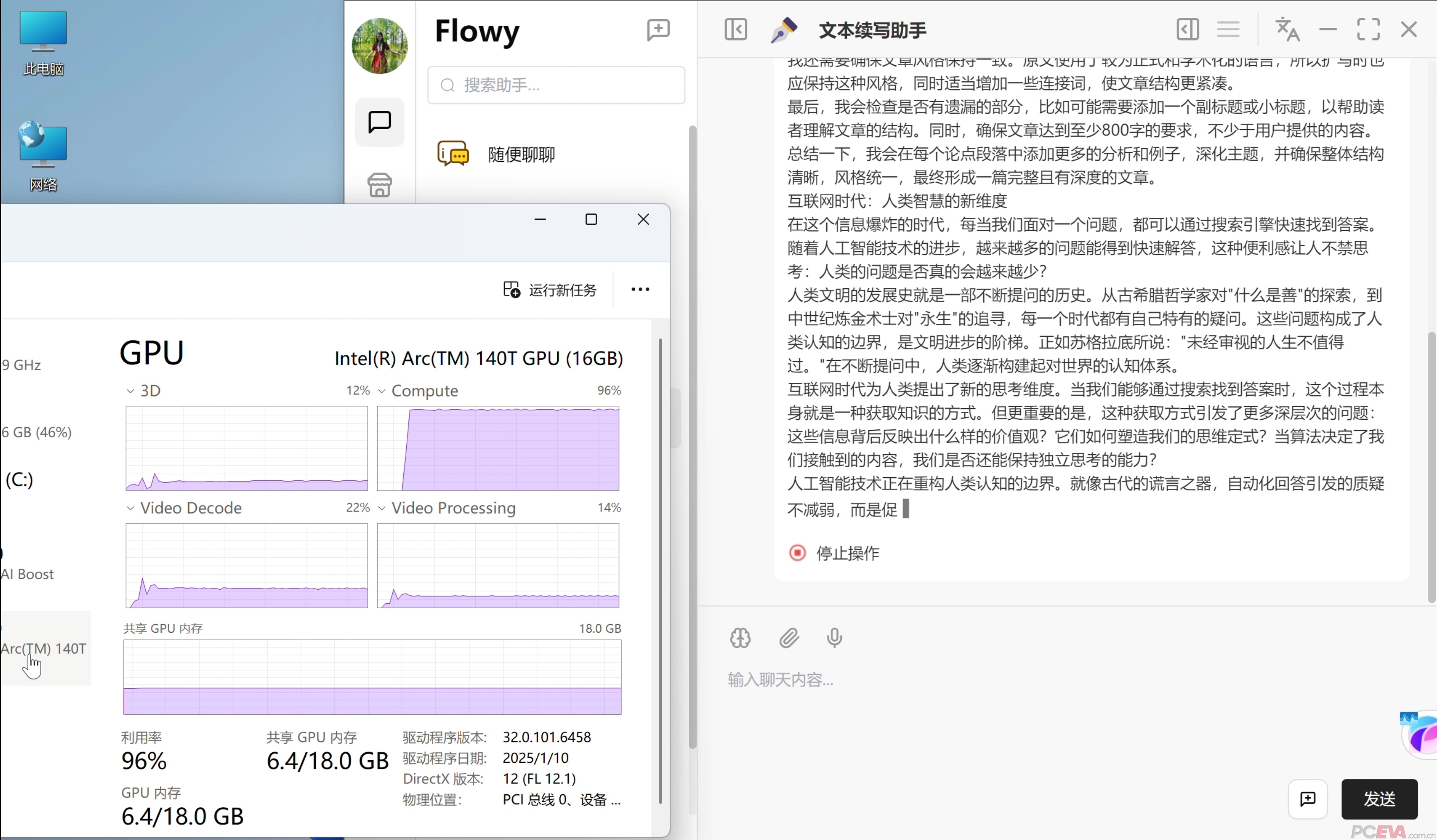The height and width of the screenshot is (840, 1437).
Task: Click the 18.0 GB graph maximum label
Action: tap(600, 629)
